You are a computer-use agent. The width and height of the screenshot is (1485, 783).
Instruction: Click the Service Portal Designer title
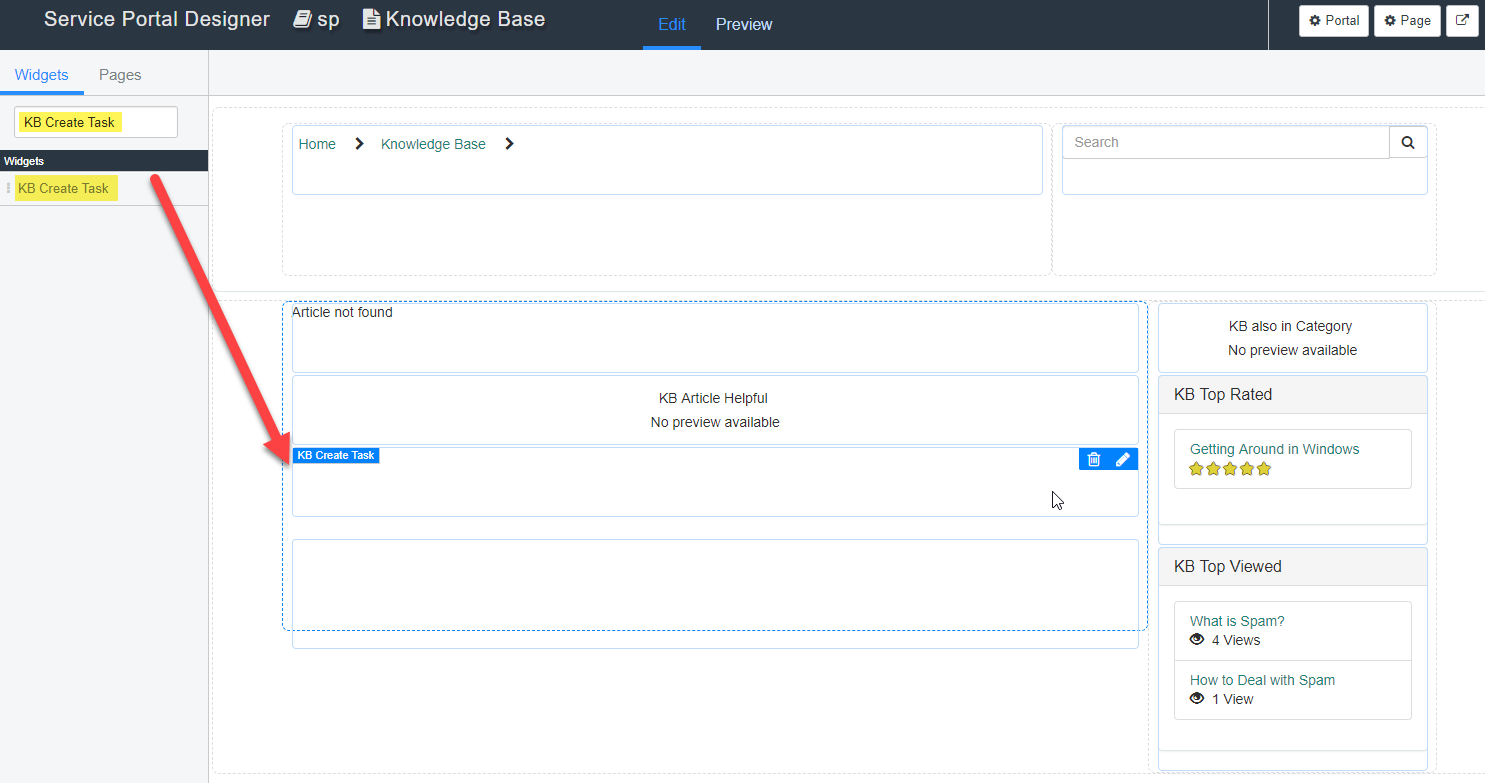[157, 19]
